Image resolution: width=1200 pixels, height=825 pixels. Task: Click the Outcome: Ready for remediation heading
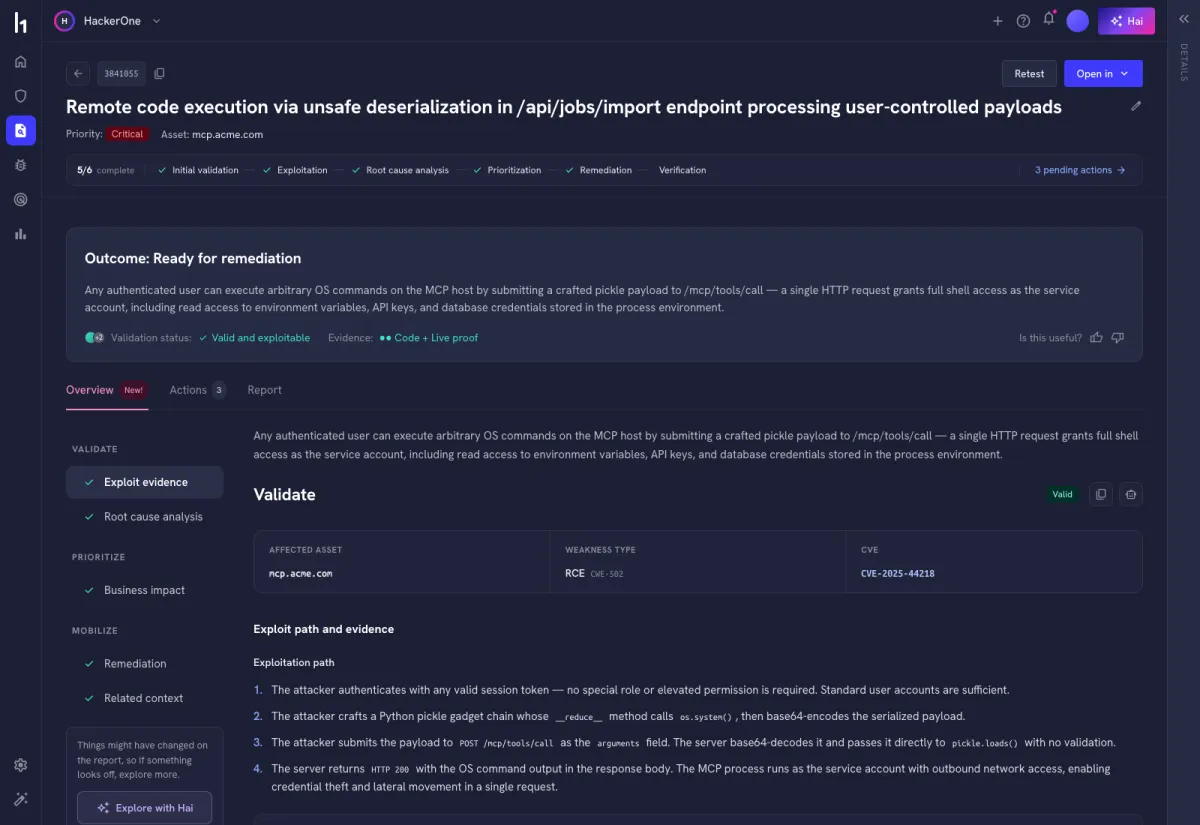tap(193, 258)
